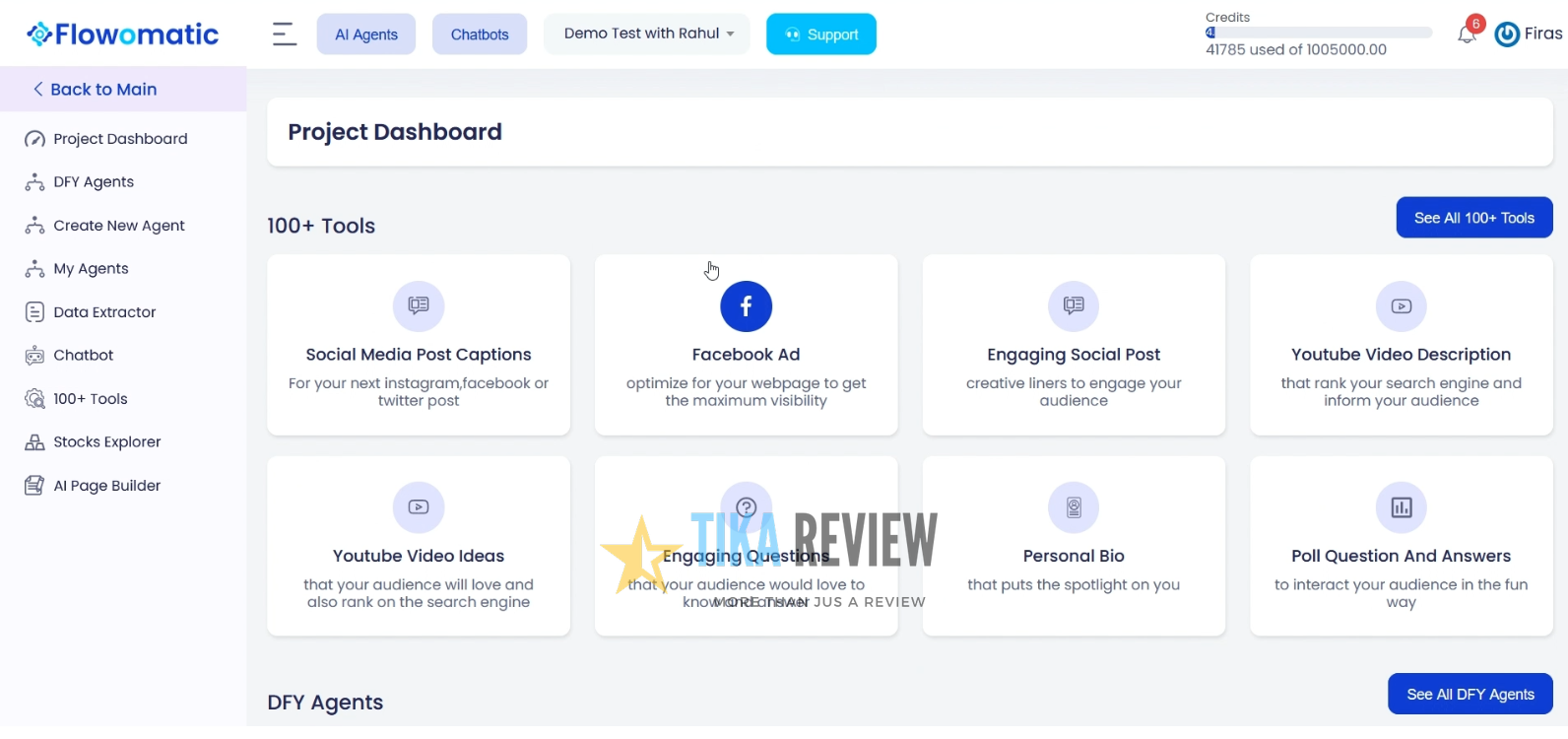Click See All 100+ Tools button
Image resolution: width=1568 pixels, height=739 pixels.
click(x=1474, y=218)
